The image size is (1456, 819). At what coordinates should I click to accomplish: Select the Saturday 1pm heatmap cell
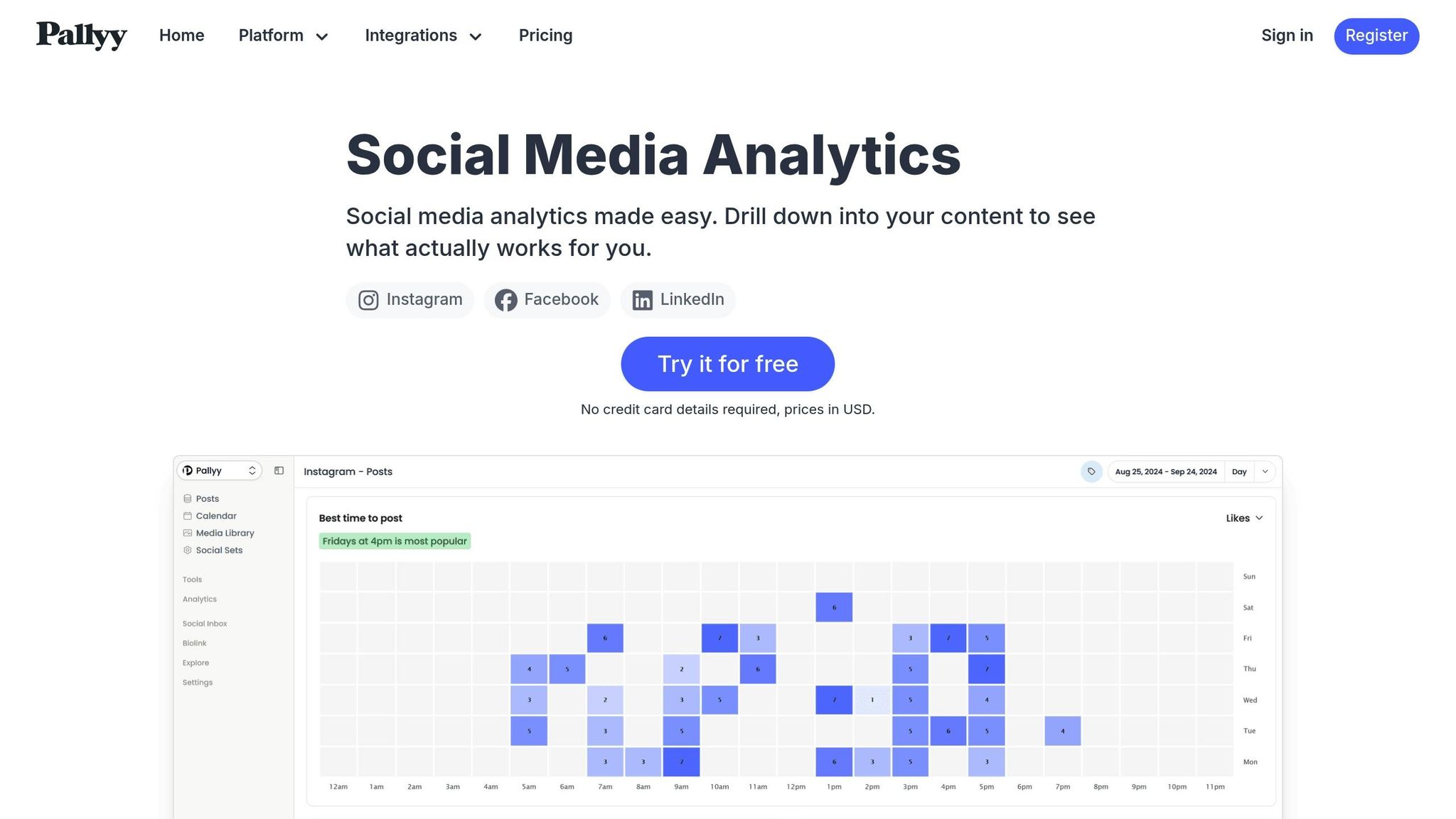click(834, 608)
